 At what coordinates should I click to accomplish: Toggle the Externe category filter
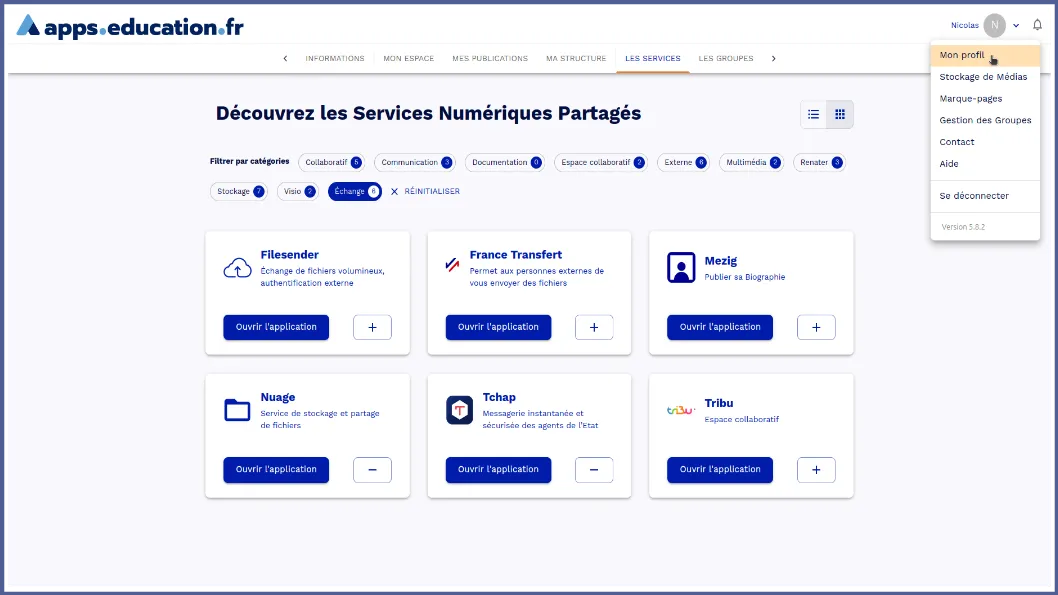pos(684,163)
